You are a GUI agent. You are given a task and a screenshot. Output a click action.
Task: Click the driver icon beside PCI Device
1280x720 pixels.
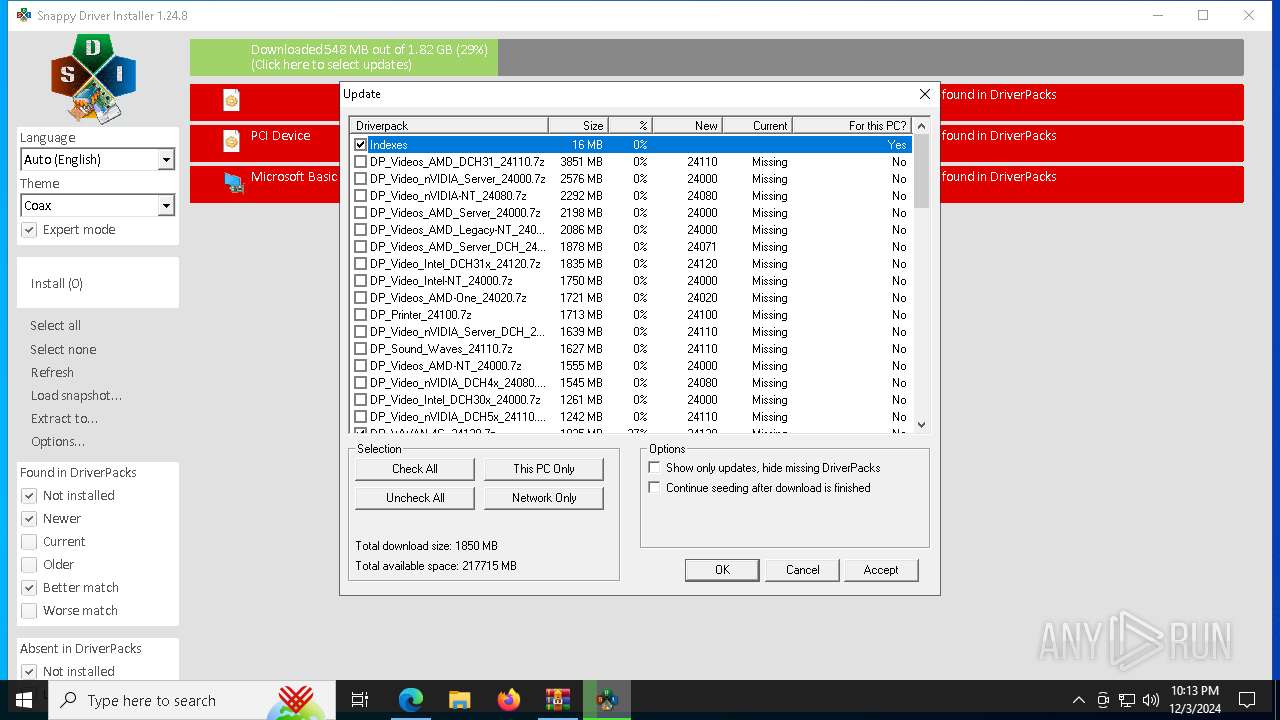[x=231, y=140]
